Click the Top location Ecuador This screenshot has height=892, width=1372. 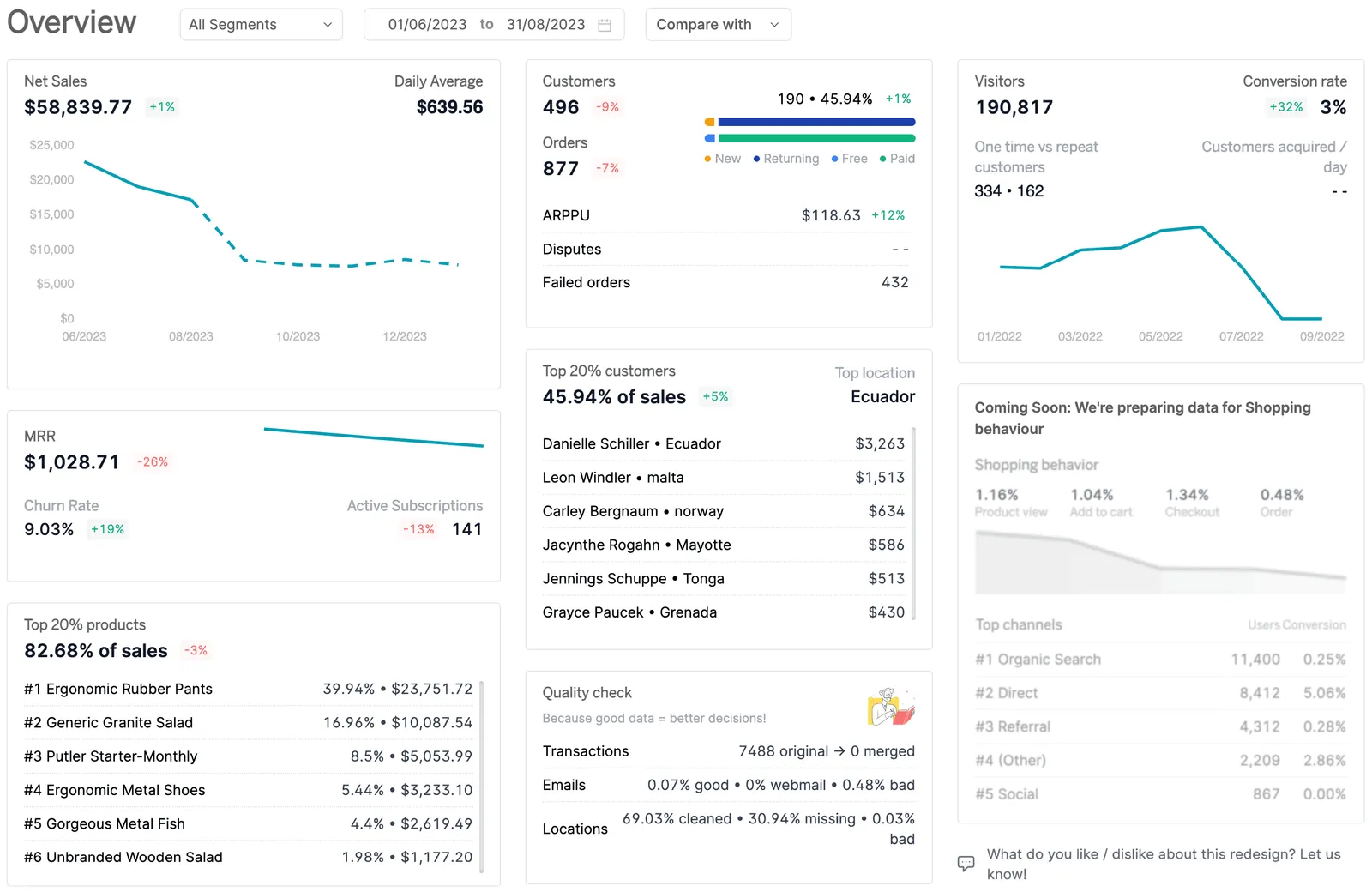point(882,396)
